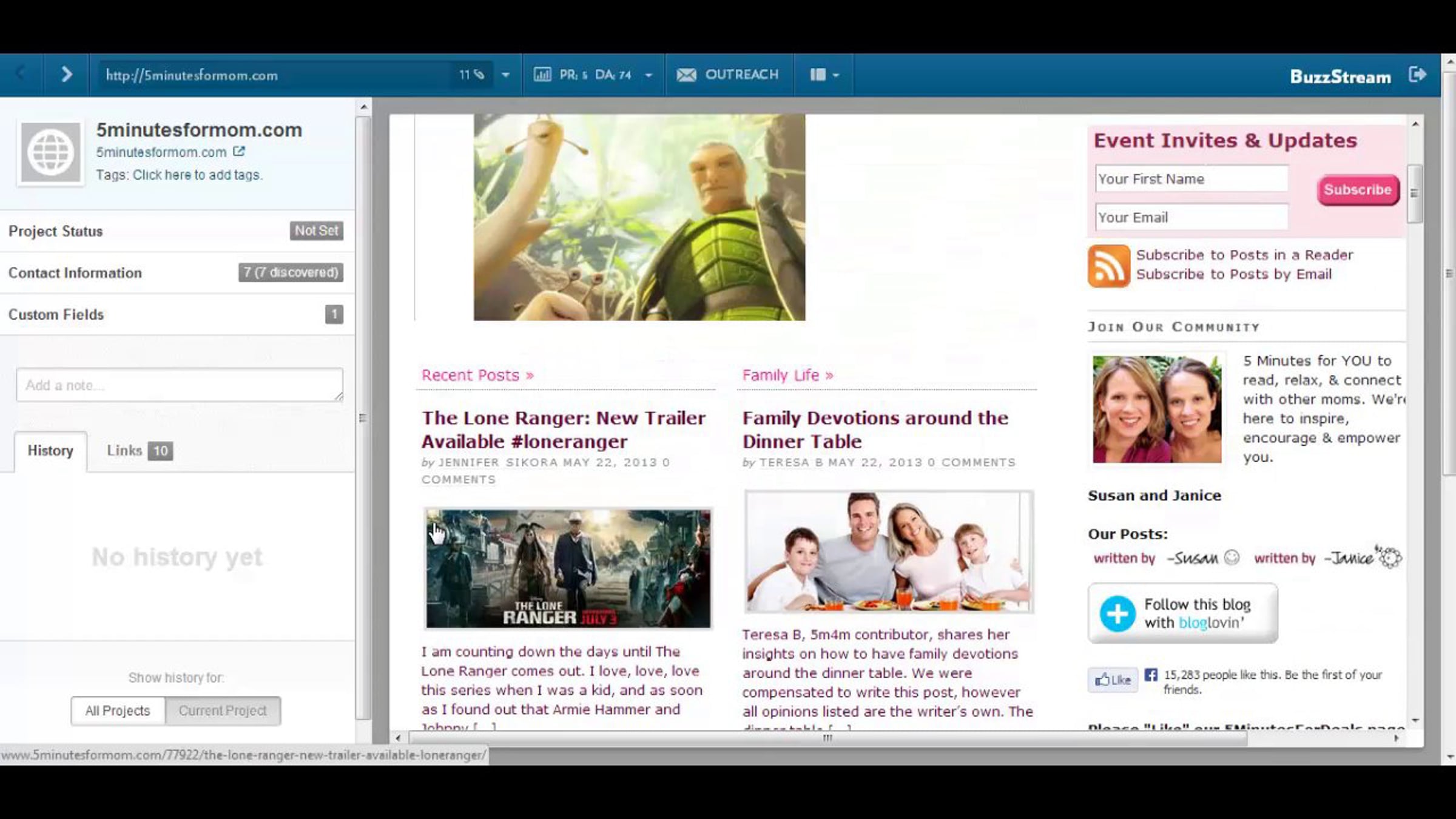The width and height of the screenshot is (1456, 819).
Task: Click the panel layout icon in toolbar
Action: pyautogui.click(x=817, y=75)
